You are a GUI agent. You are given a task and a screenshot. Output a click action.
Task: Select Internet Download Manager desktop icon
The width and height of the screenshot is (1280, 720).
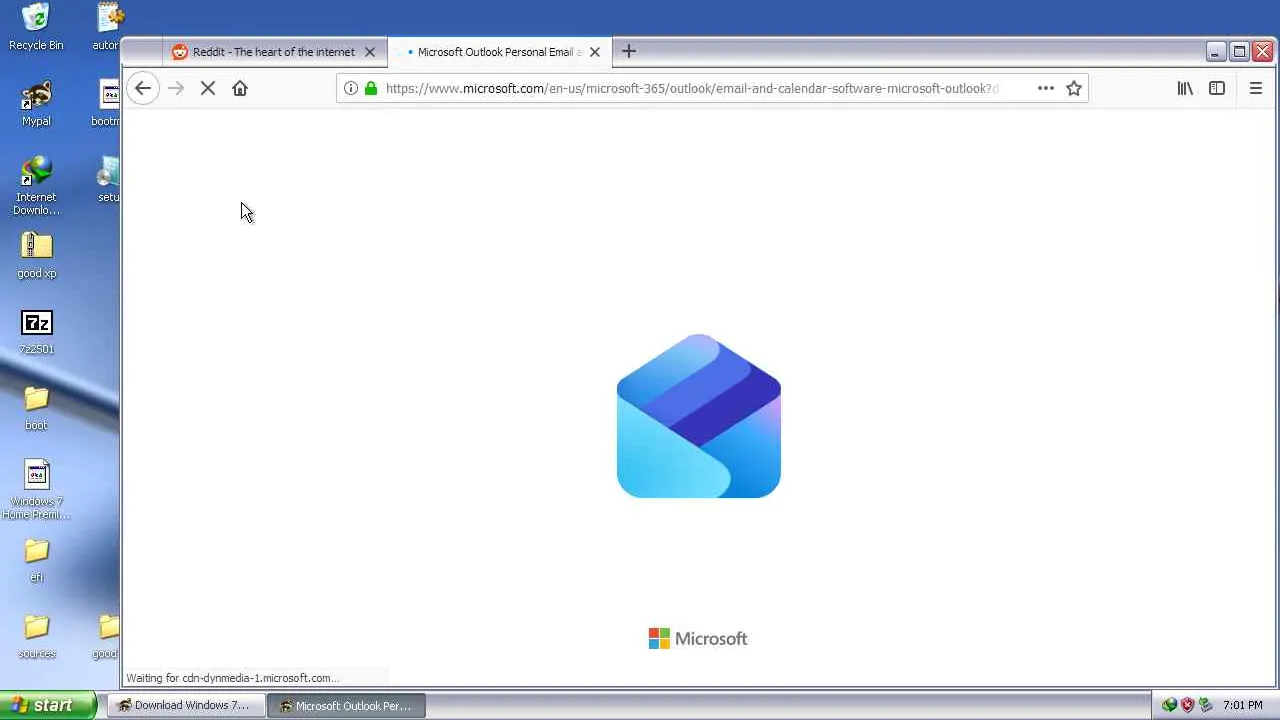[x=36, y=186]
